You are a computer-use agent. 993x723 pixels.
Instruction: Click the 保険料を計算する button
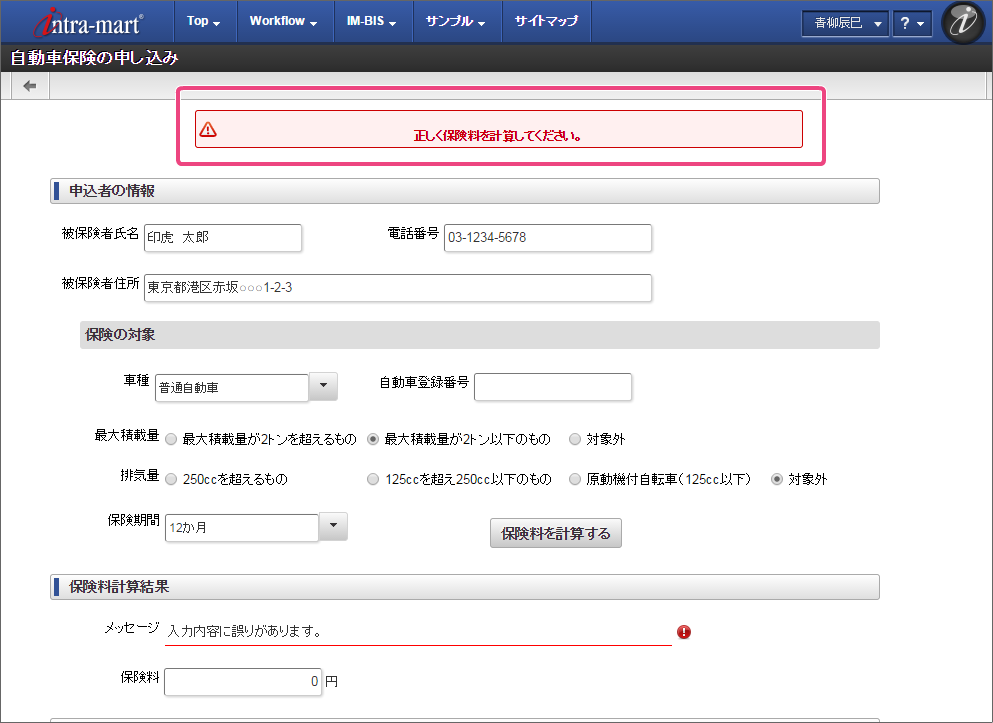(556, 533)
